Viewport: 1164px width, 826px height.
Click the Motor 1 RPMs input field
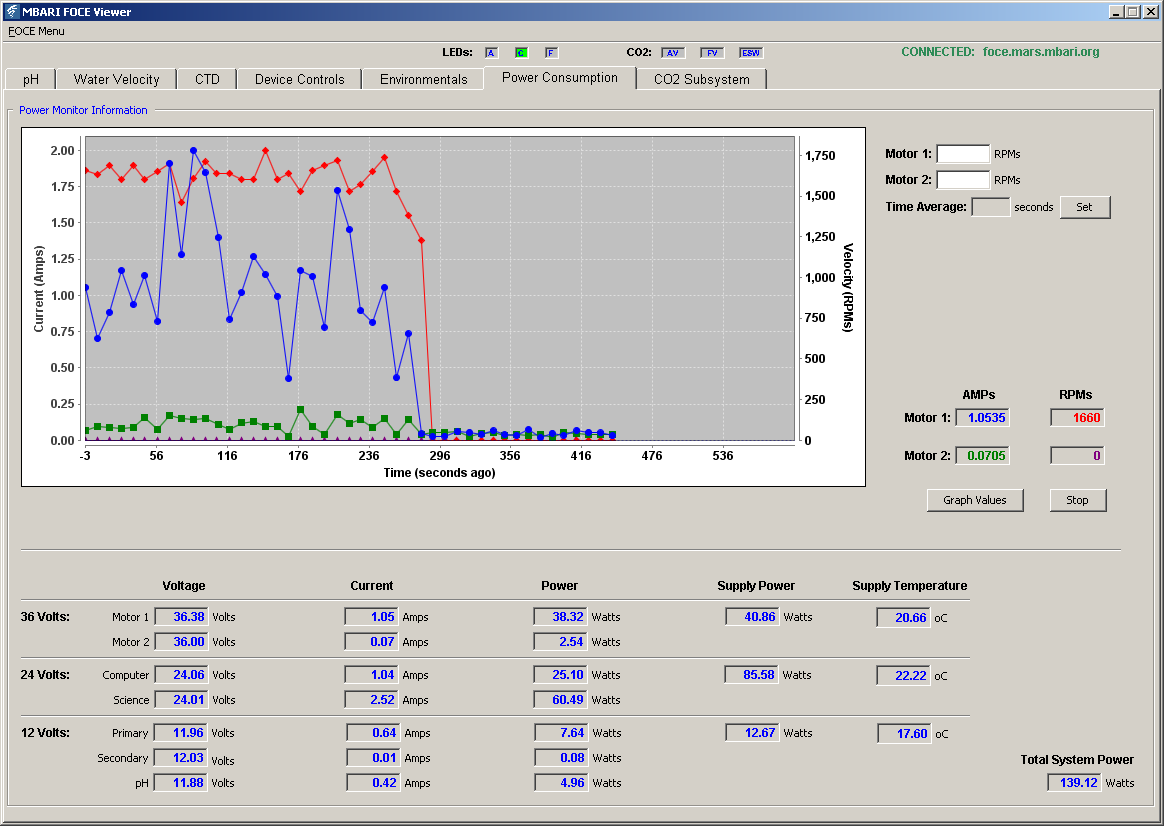click(963, 154)
